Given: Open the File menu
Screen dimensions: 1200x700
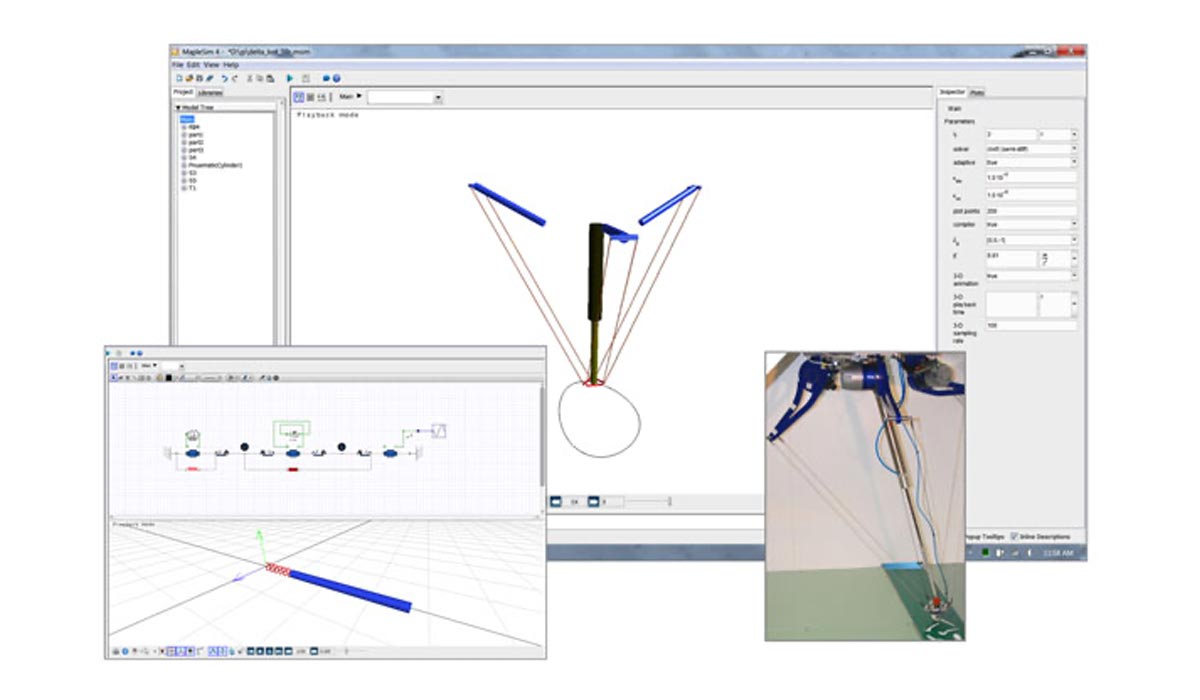Looking at the screenshot, I should tap(177, 65).
